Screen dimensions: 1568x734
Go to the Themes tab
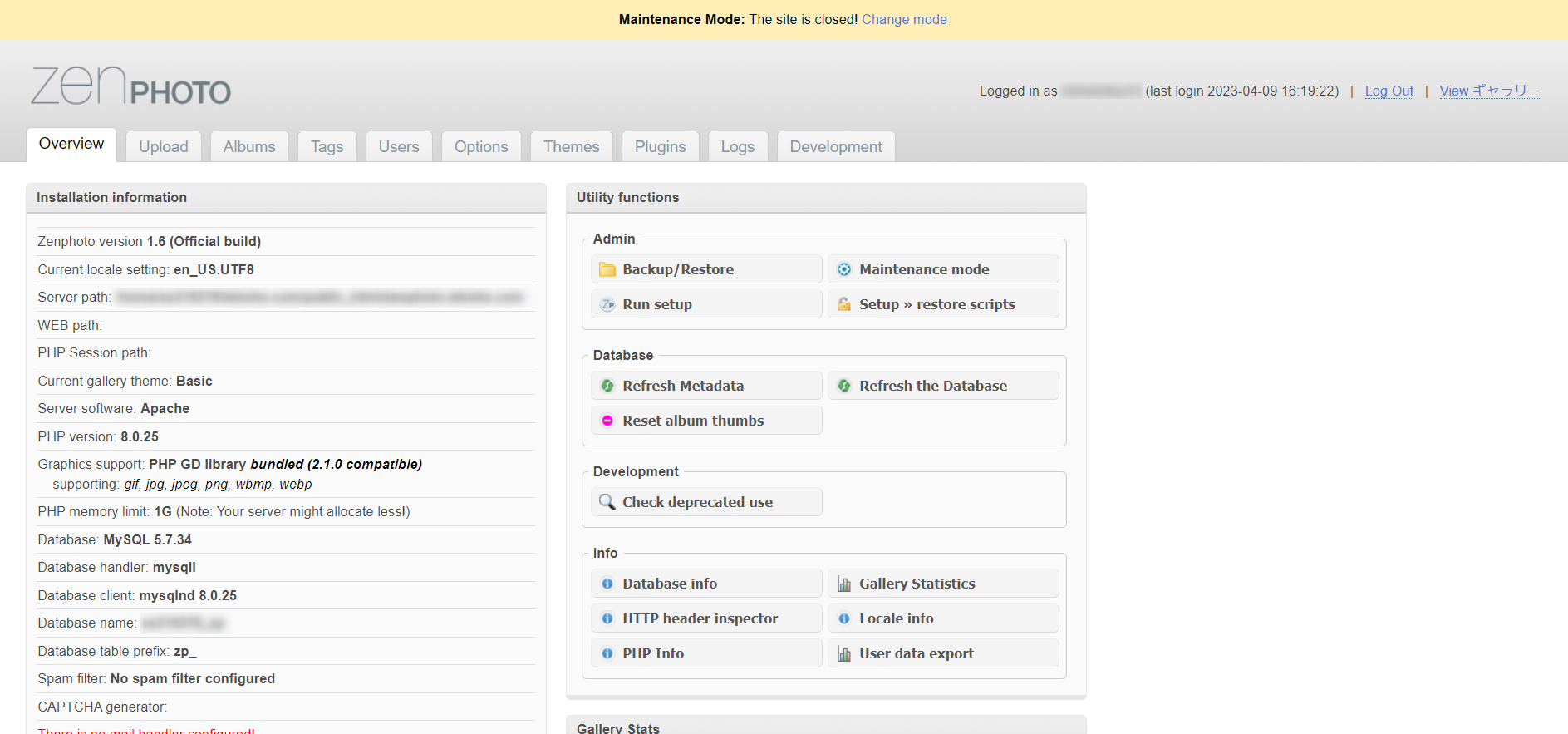click(571, 146)
